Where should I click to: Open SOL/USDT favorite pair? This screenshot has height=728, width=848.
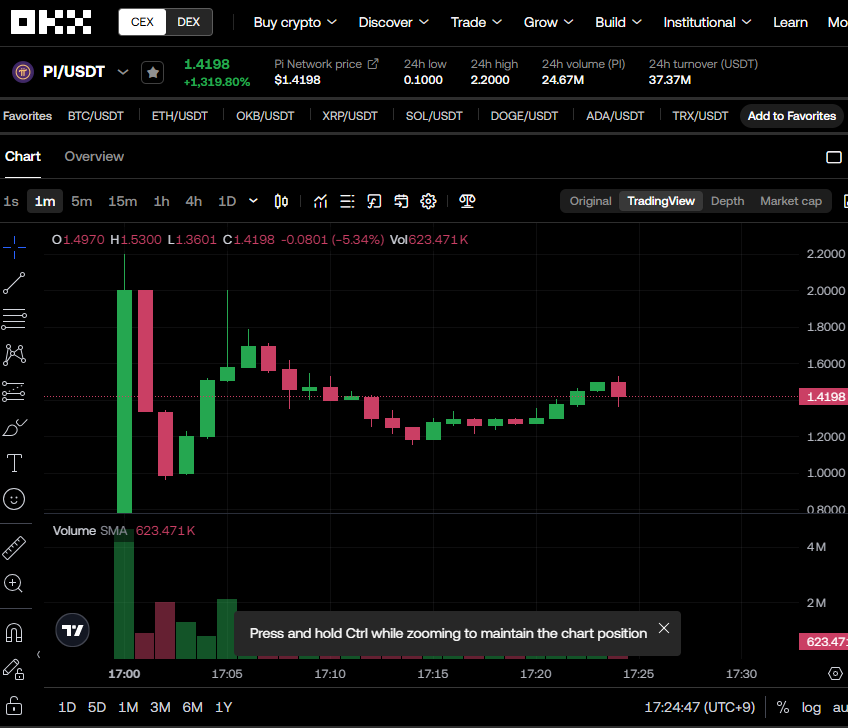pyautogui.click(x=434, y=116)
